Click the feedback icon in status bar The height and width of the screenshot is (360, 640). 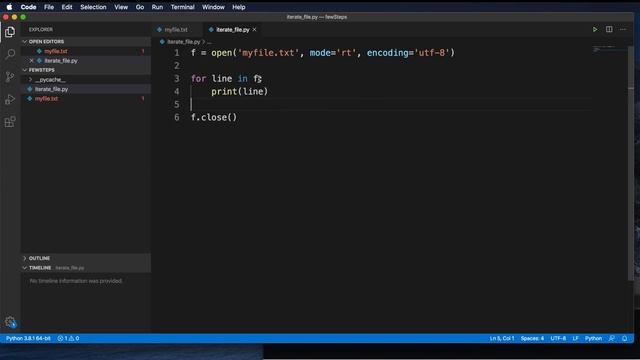(611, 338)
